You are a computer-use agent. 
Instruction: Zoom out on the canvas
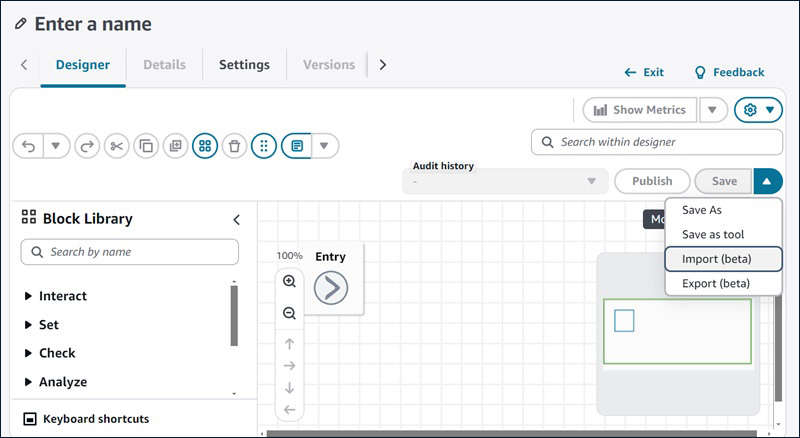[x=289, y=313]
